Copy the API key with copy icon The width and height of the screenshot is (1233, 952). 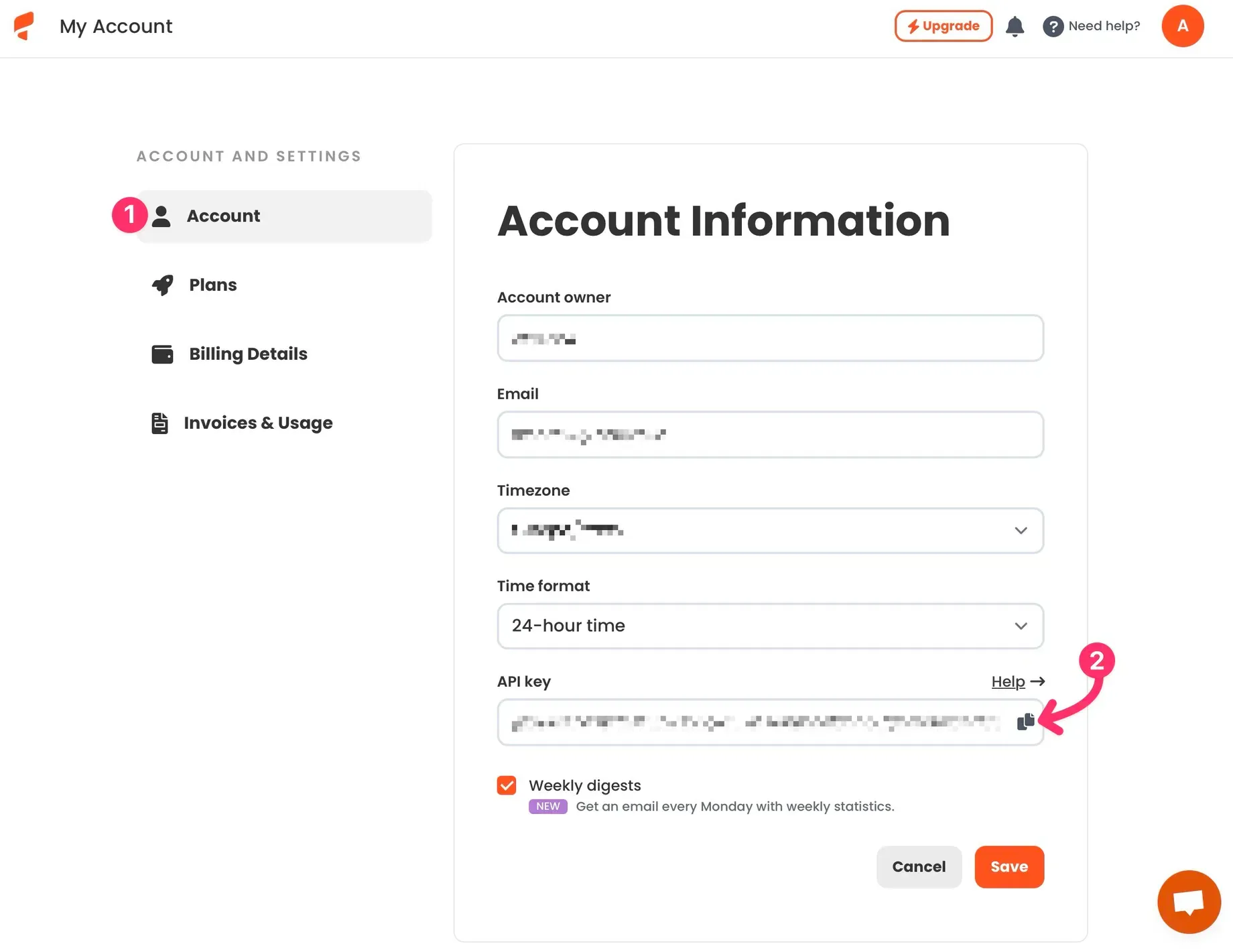click(x=1025, y=722)
